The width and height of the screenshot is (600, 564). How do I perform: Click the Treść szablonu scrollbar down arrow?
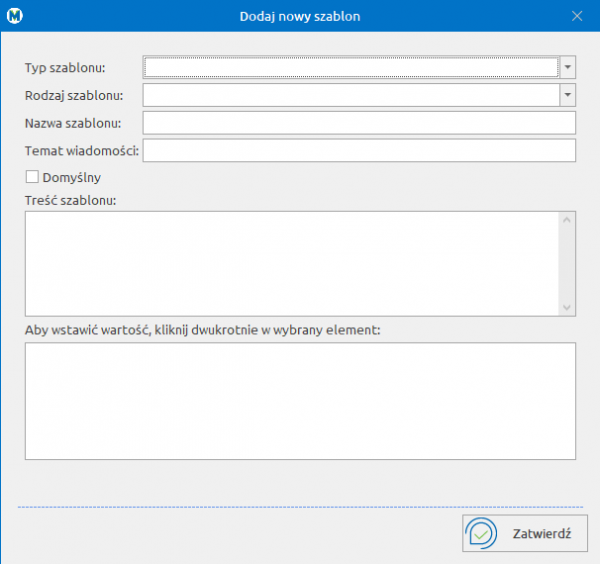coord(567,308)
